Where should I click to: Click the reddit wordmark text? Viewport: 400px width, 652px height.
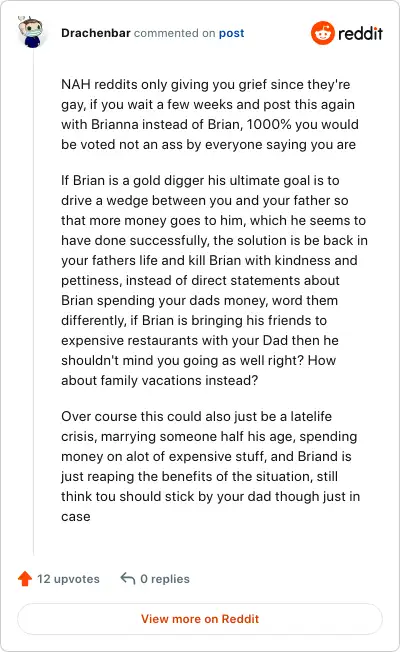(360, 33)
